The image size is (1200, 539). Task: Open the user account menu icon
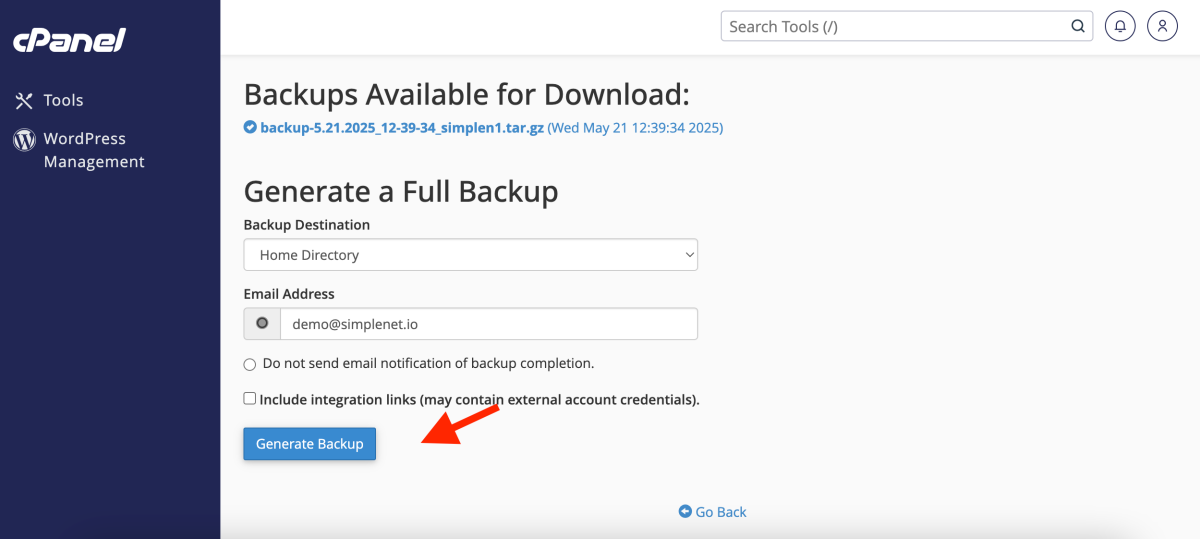[x=1162, y=27]
